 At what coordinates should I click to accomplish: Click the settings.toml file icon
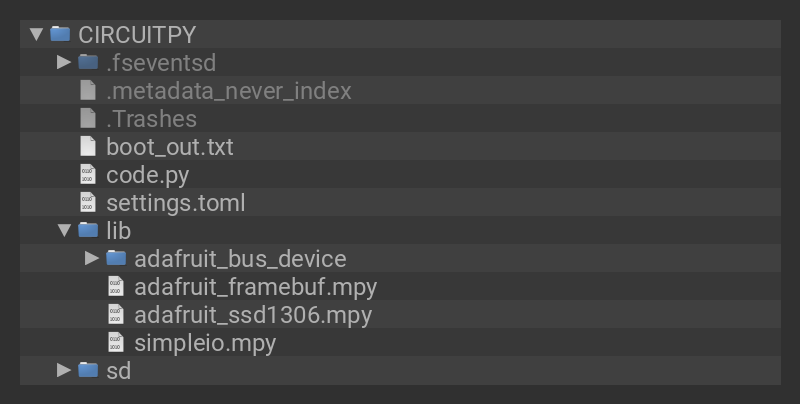pyautogui.click(x=88, y=203)
